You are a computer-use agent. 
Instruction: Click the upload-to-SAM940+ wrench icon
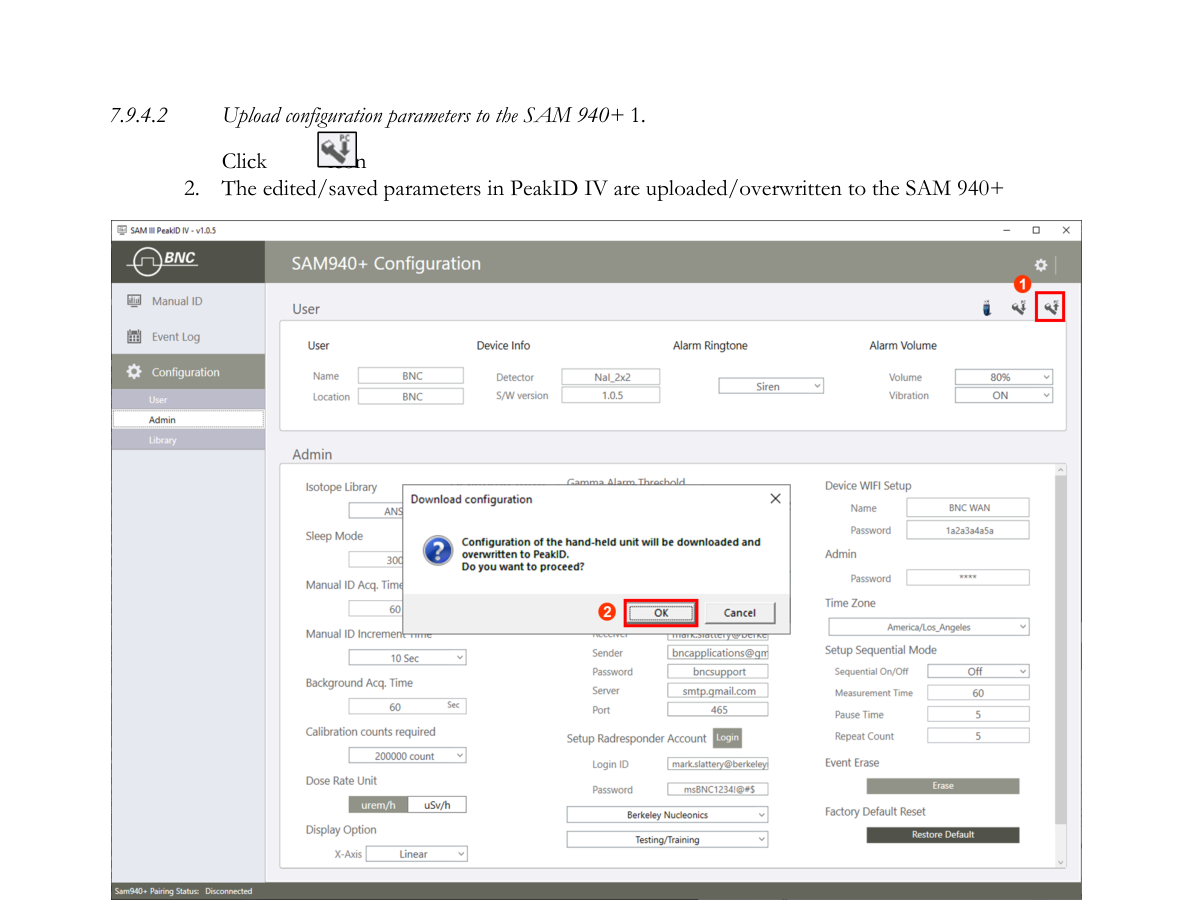(1051, 307)
